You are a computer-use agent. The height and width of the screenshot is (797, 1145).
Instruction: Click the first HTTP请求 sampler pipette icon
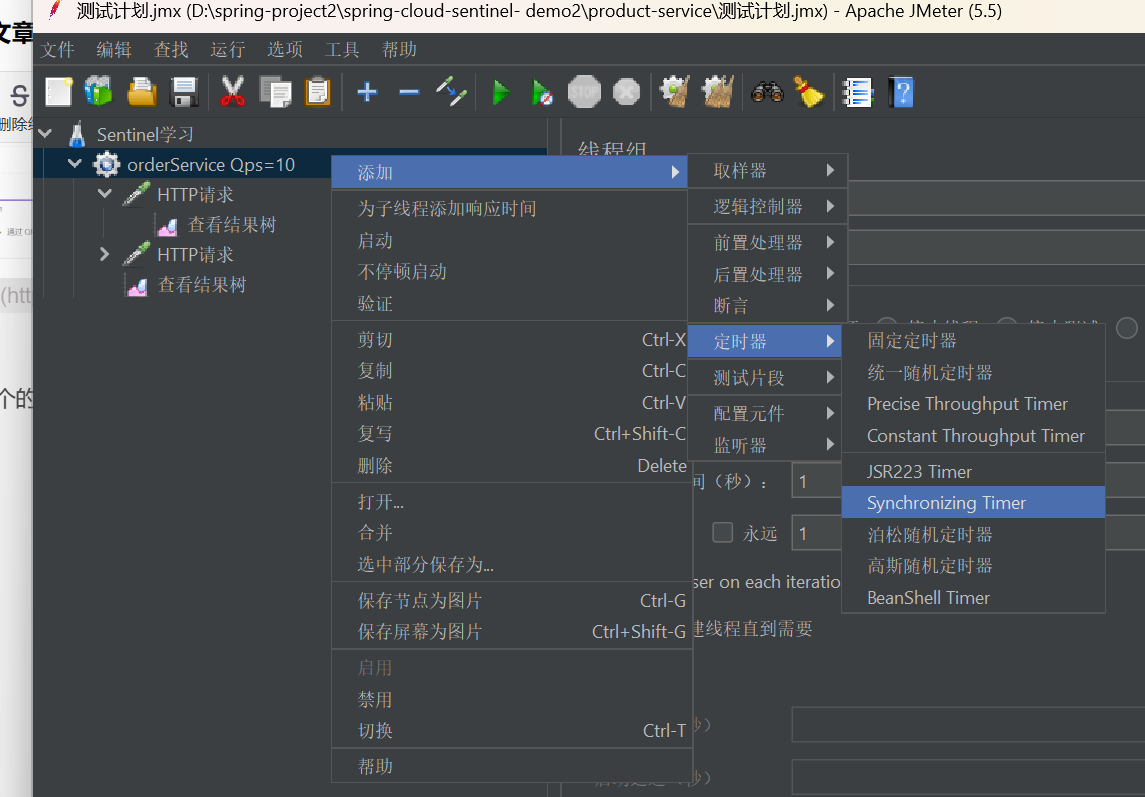click(x=136, y=194)
